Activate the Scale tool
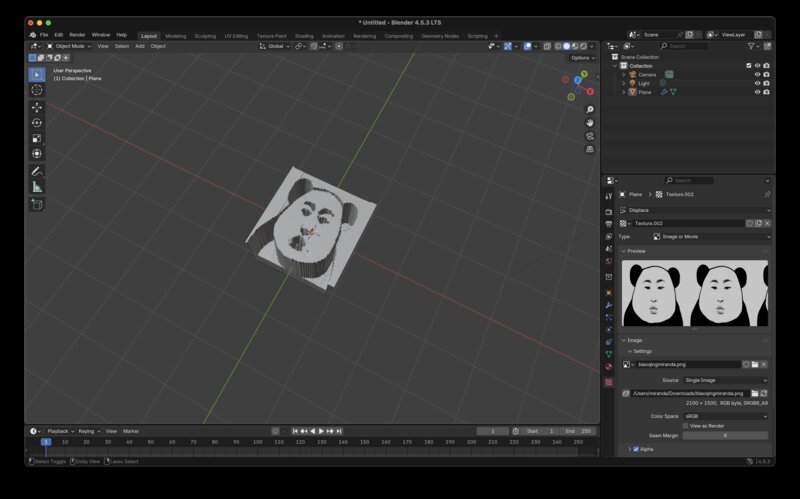 [37, 138]
